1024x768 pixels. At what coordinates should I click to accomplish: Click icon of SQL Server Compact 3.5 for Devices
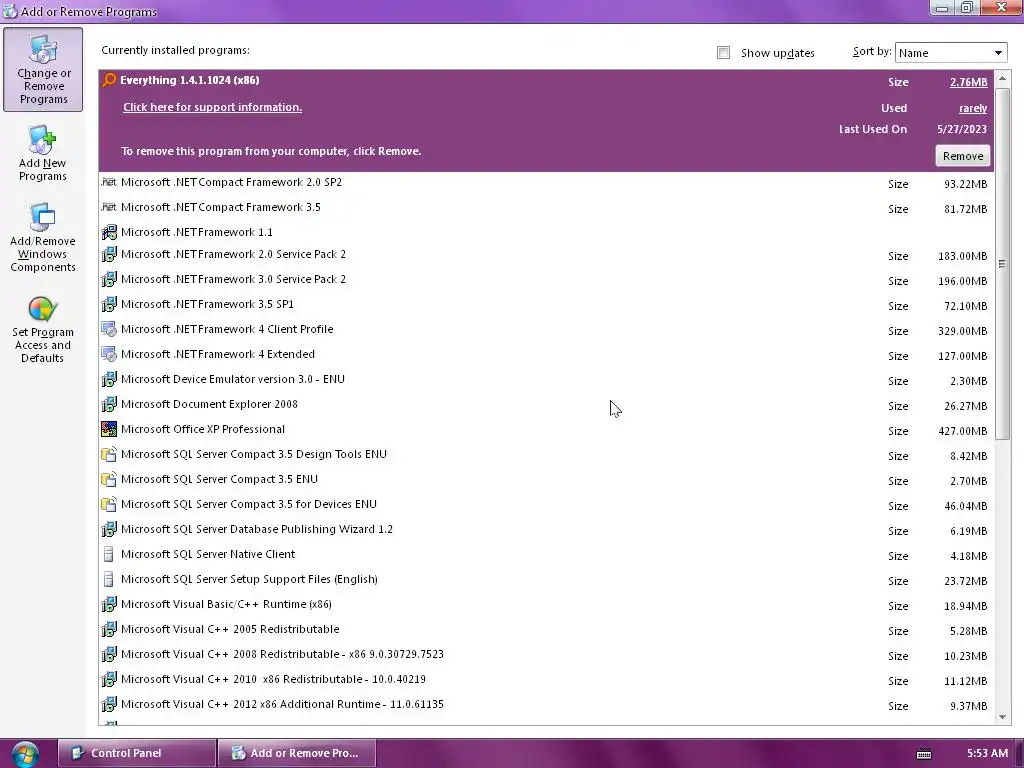(109, 504)
